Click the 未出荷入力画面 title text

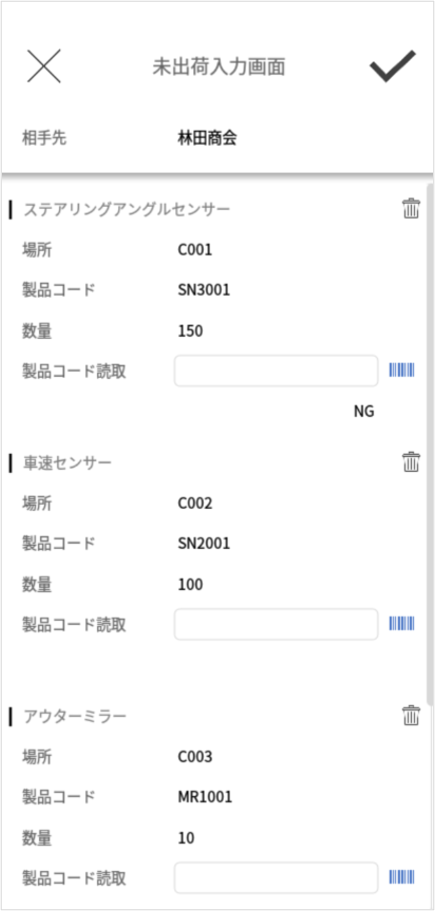click(218, 67)
